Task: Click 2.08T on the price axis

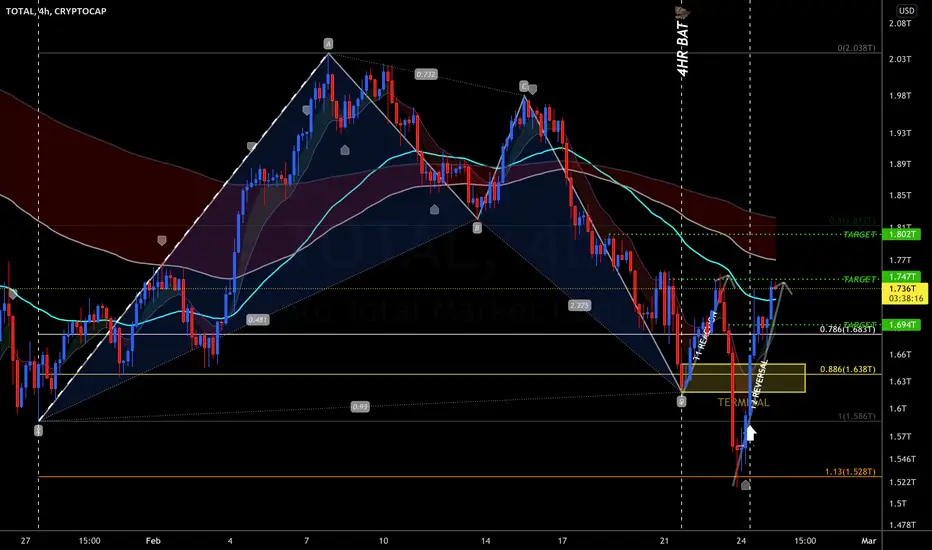Action: pyautogui.click(x=900, y=23)
